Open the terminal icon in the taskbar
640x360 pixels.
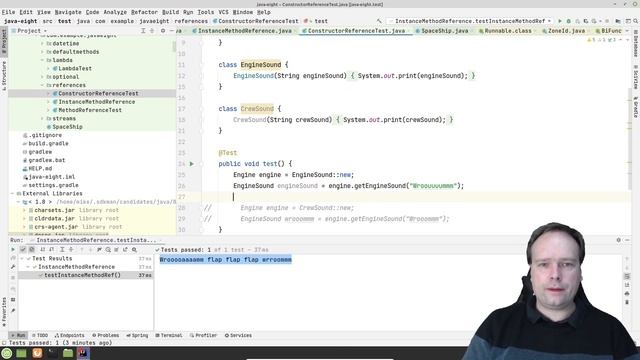(52, 353)
